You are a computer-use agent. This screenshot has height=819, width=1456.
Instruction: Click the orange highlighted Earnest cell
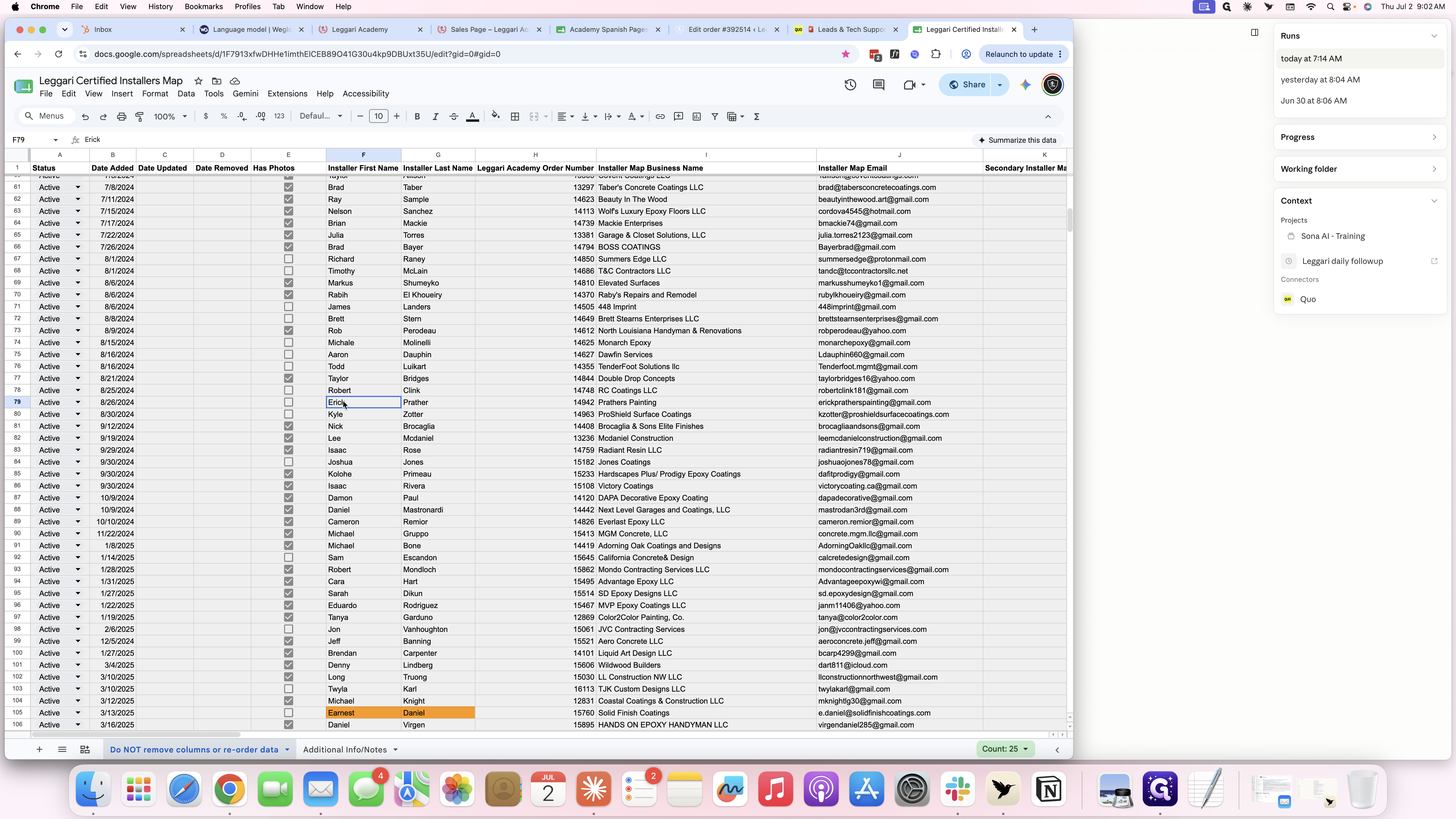coord(363,713)
